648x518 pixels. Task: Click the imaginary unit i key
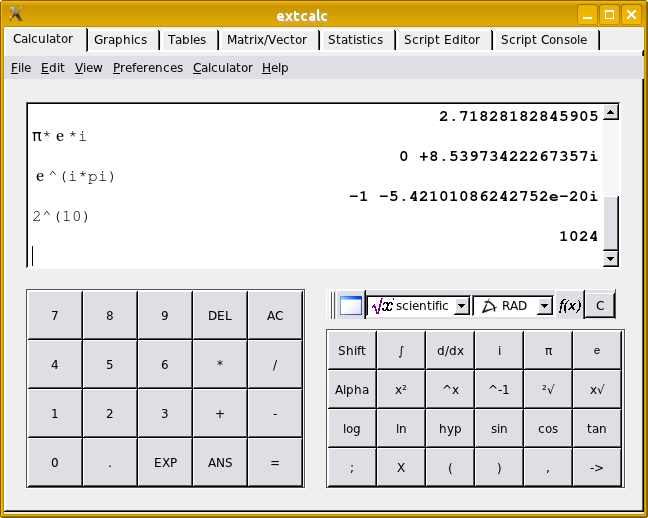point(499,351)
